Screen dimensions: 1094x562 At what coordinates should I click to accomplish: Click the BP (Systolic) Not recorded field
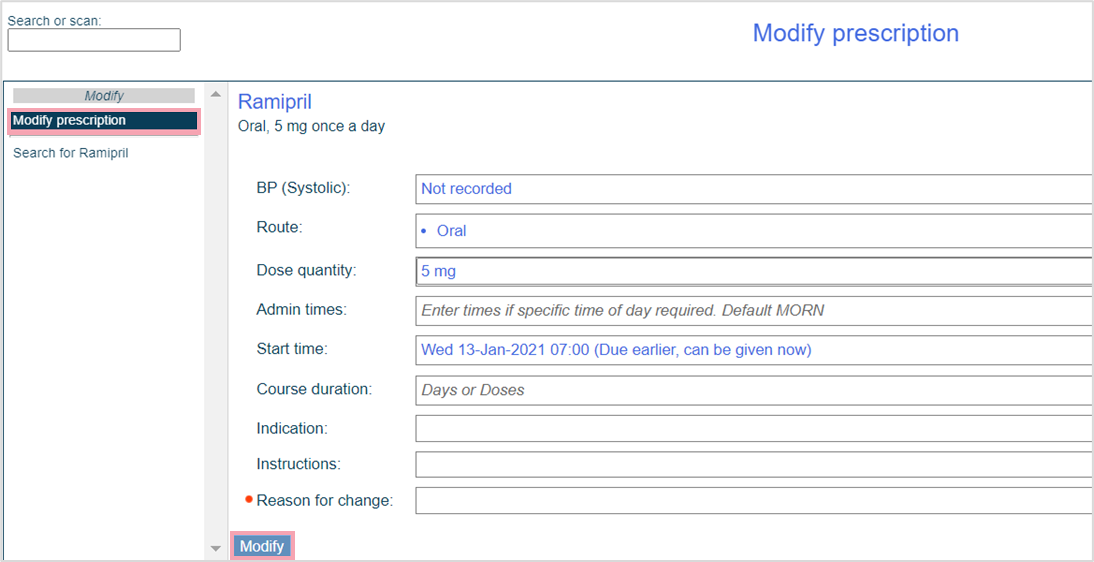pyautogui.click(x=752, y=189)
